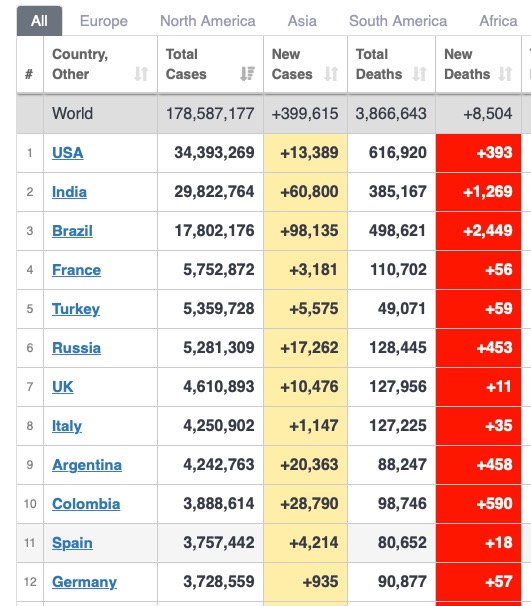Open the Turkey country page link
This screenshot has width=531, height=606.
(x=76, y=309)
